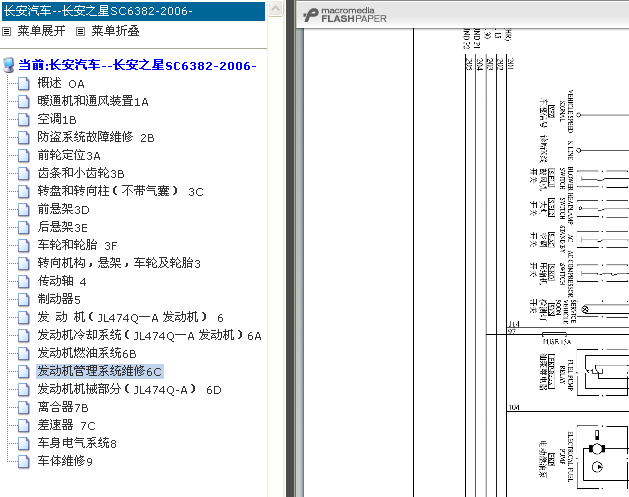Click the title bar 长安汽车--长安之星SC6382-2006-
This screenshot has width=629, height=497.
(x=133, y=11)
